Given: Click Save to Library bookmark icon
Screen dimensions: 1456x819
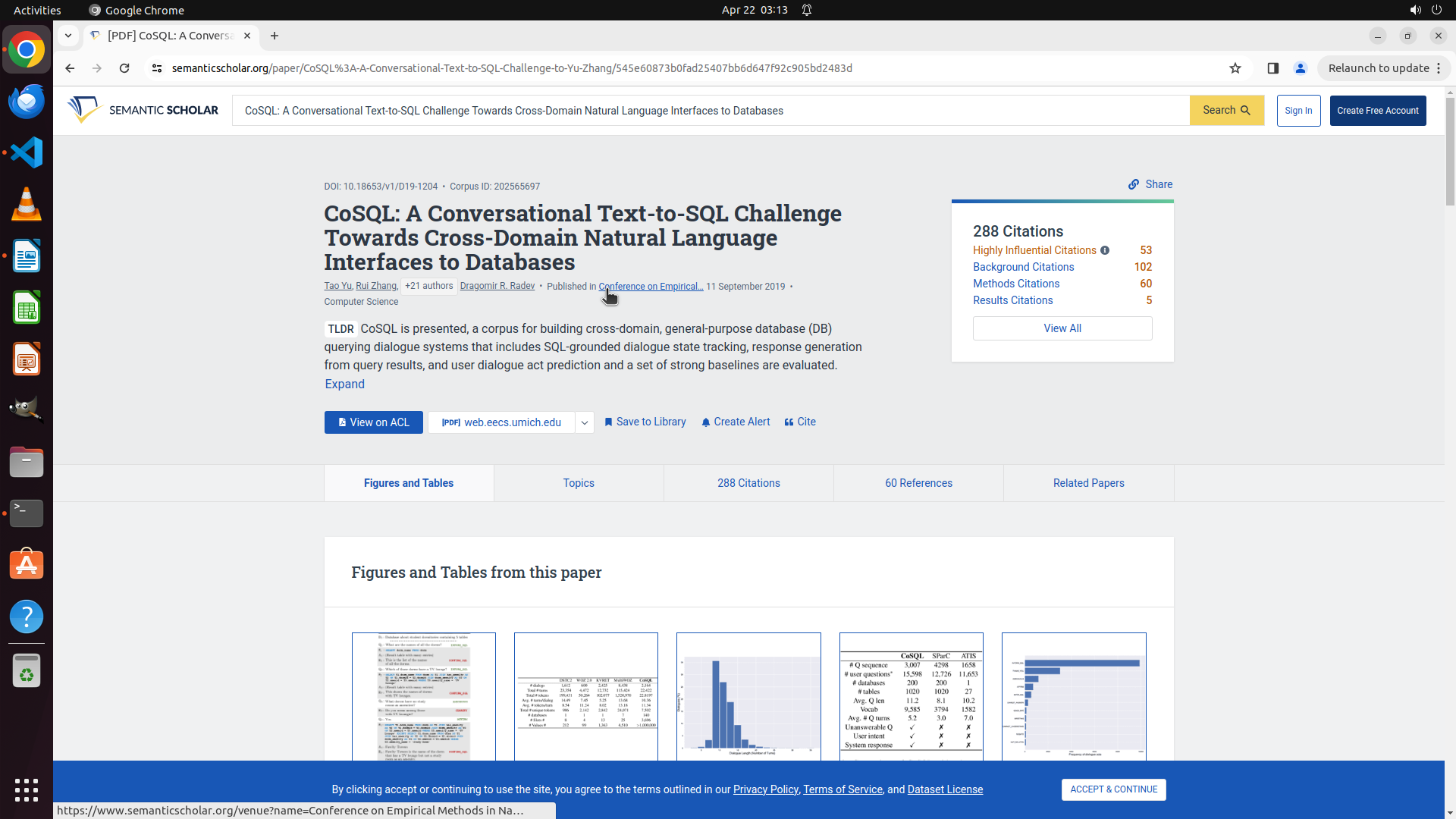Looking at the screenshot, I should click(608, 422).
